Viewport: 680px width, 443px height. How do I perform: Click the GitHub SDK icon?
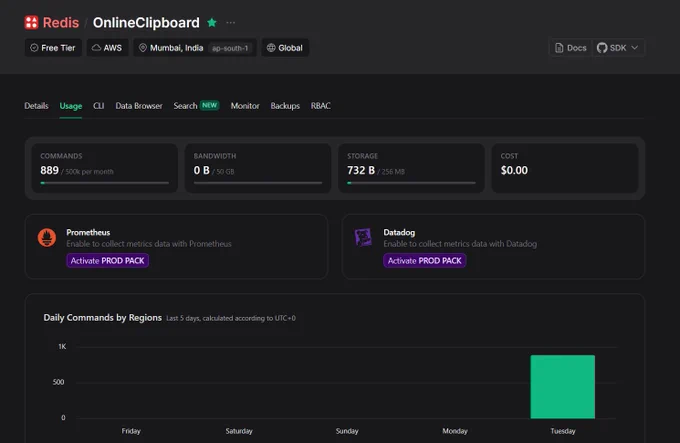pyautogui.click(x=602, y=48)
